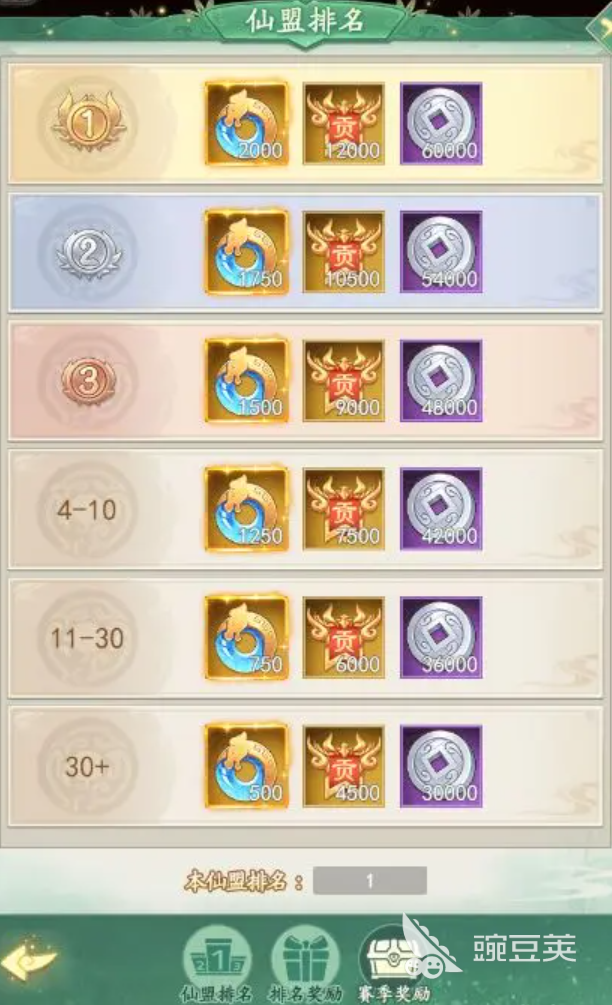The width and height of the screenshot is (612, 1005).
Task: Tap the jade ring reward showing 2000
Action: click(246, 124)
